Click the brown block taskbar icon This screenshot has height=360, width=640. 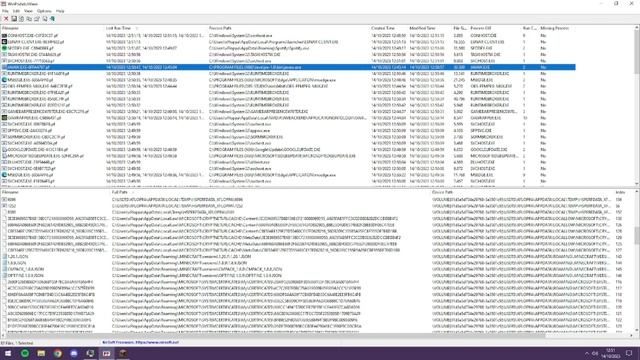tap(123, 353)
